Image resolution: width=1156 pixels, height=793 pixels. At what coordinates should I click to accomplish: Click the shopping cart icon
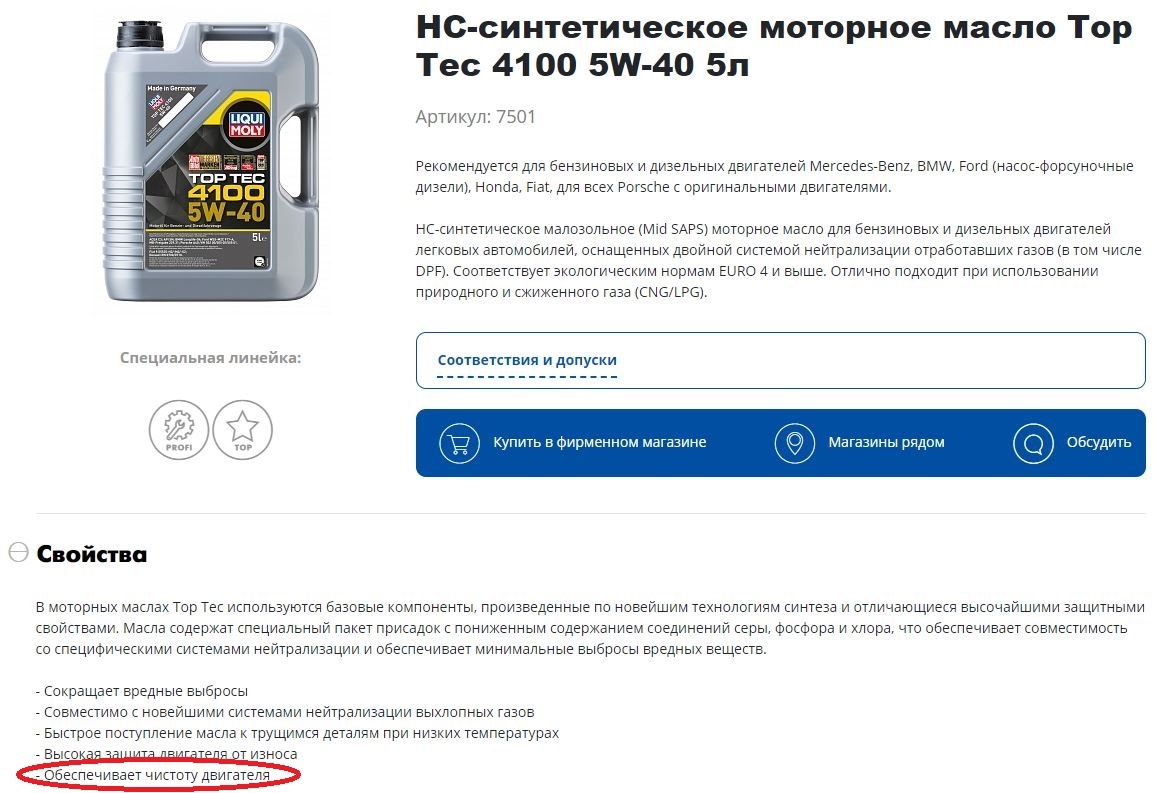pyautogui.click(x=459, y=443)
